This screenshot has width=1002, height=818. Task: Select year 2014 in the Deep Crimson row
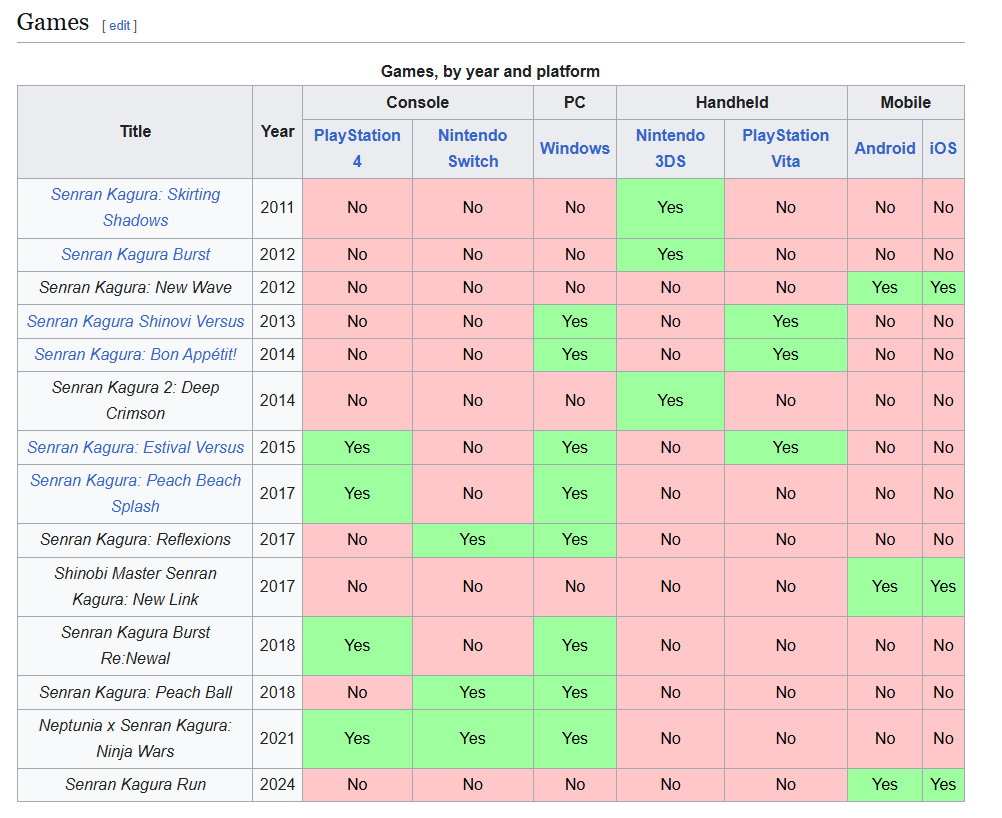pos(277,401)
